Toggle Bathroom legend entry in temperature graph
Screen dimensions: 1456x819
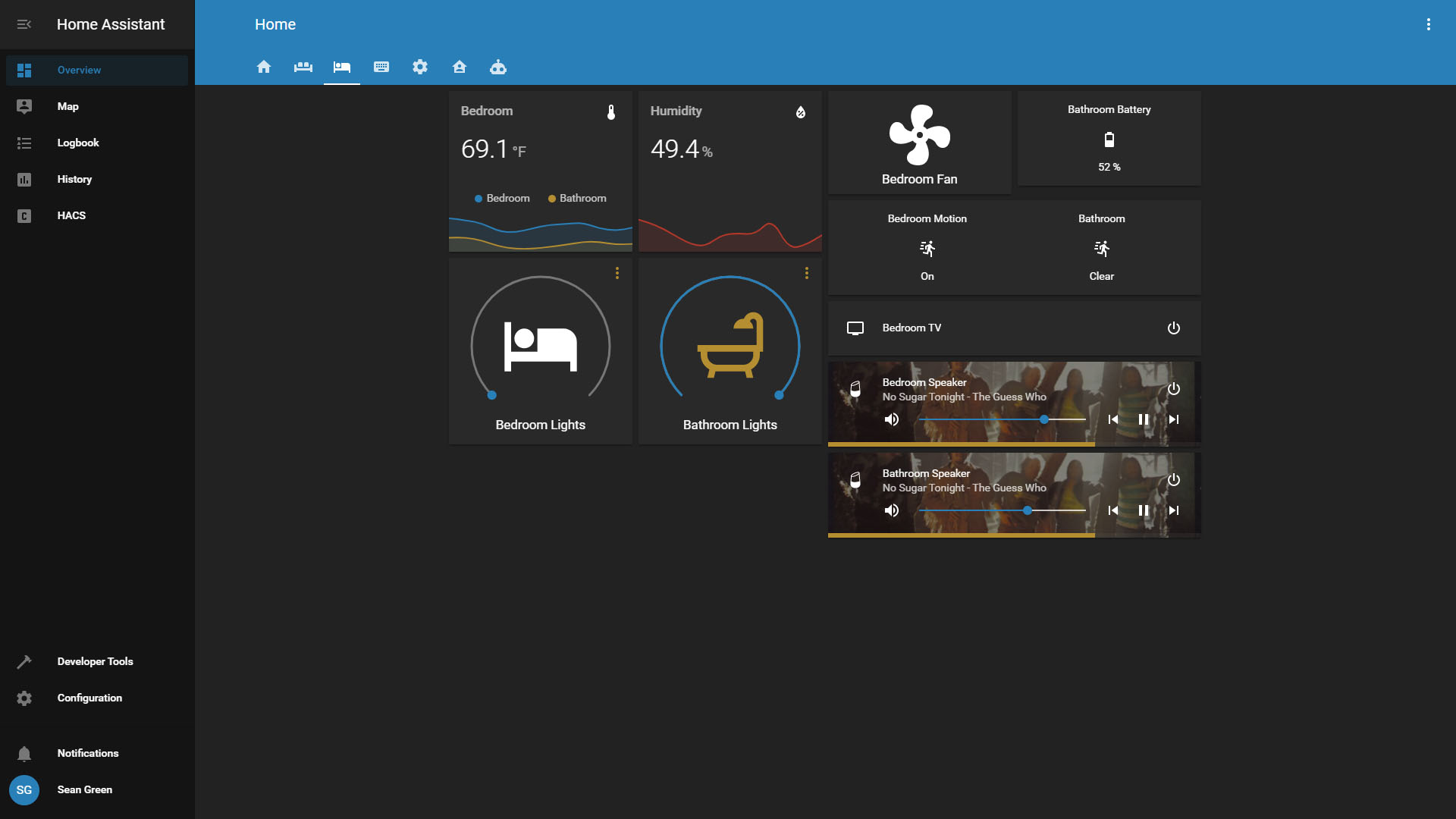point(577,198)
